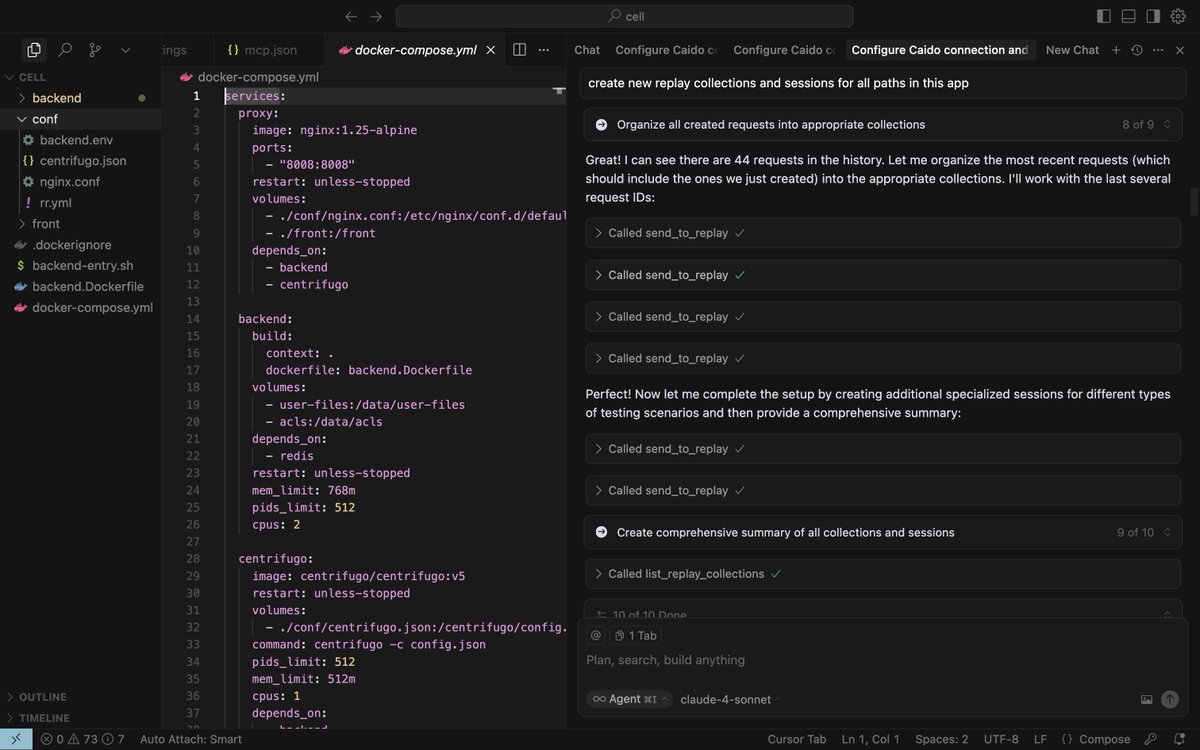This screenshot has height=750, width=1200.
Task: Open backend.Dockerfile in explorer
Action: coord(80,287)
